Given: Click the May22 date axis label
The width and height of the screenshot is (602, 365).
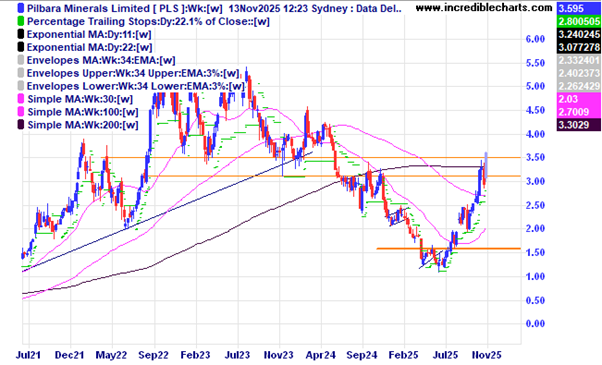Looking at the screenshot, I should pos(111,355).
